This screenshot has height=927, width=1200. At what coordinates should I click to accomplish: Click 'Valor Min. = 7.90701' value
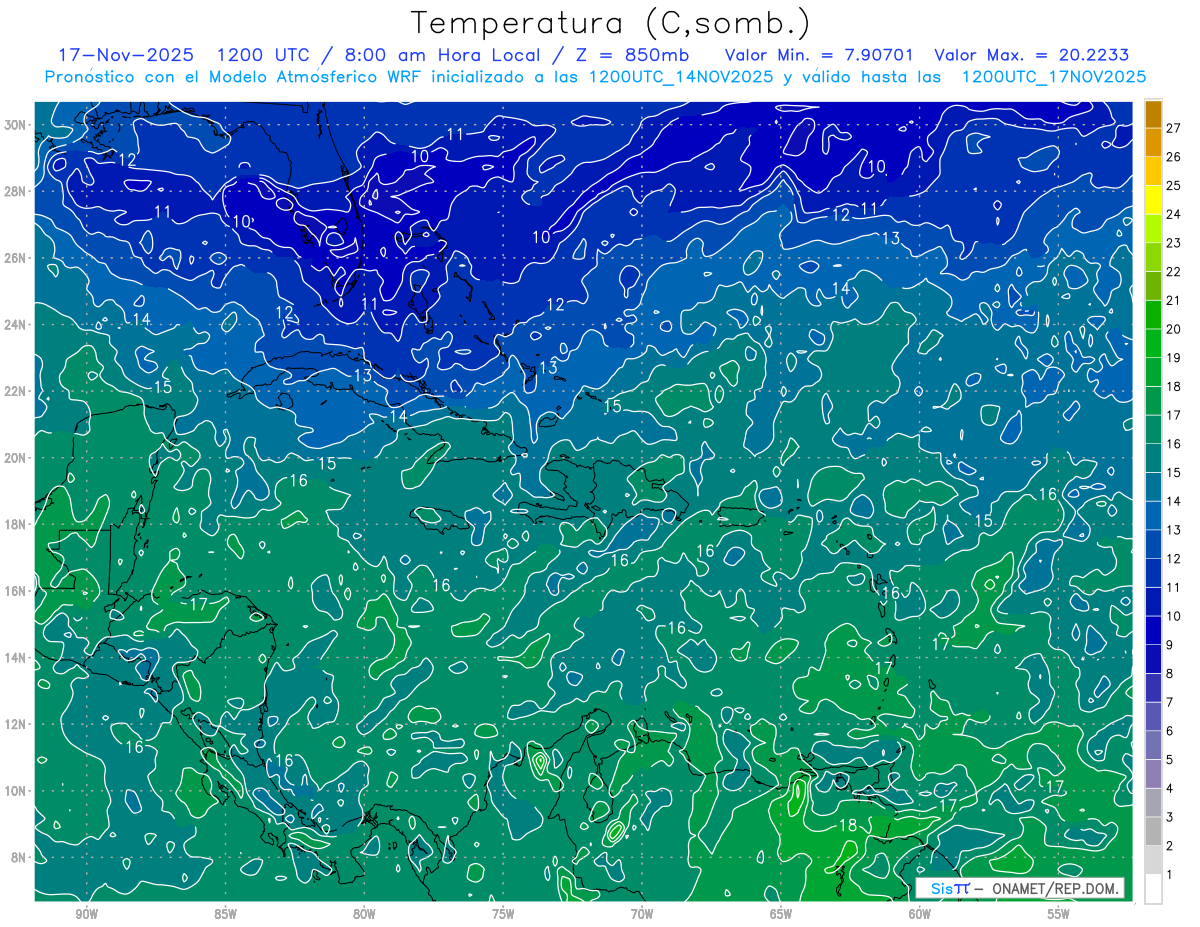point(819,54)
